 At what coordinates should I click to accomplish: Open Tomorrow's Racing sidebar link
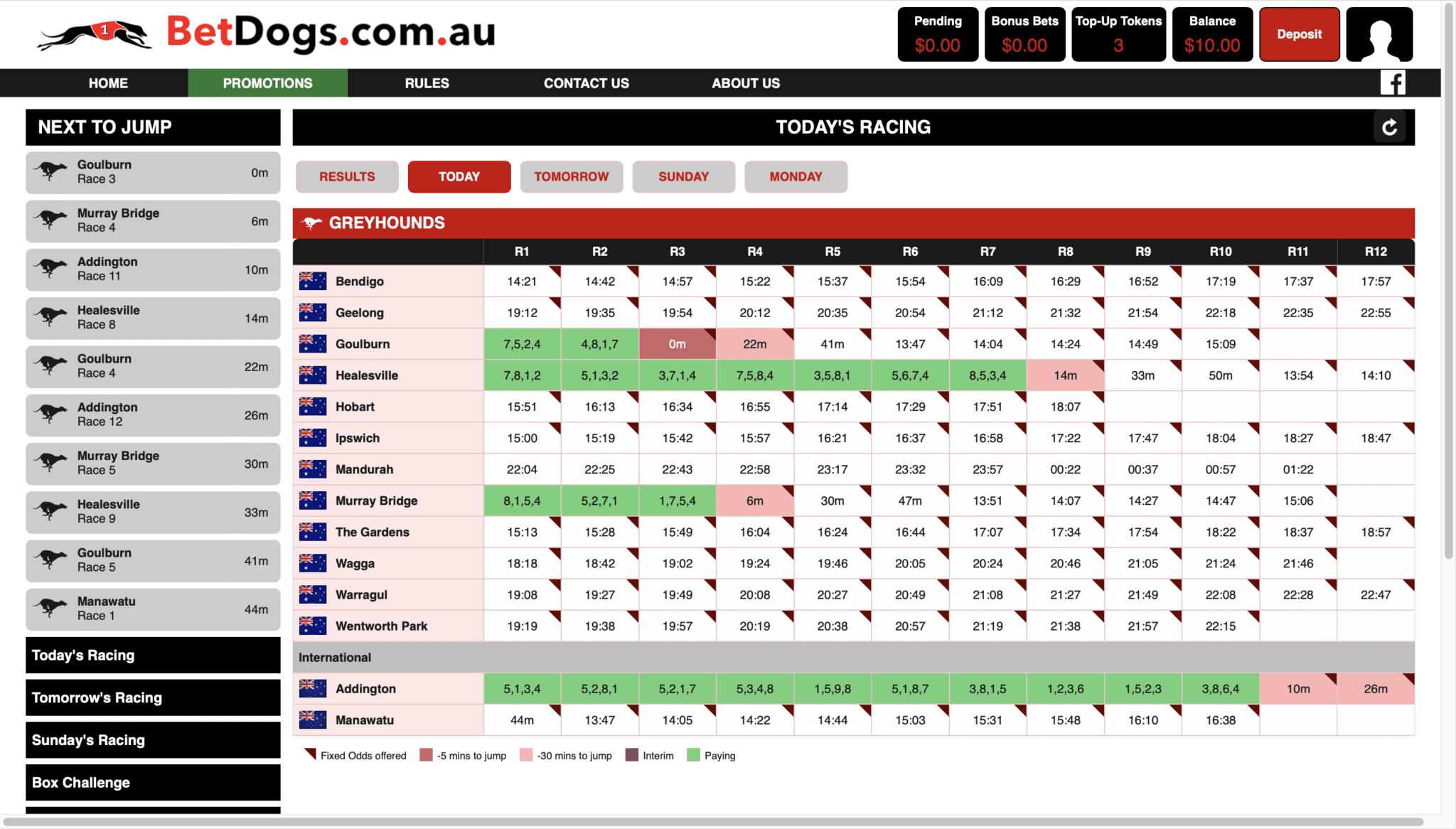(153, 697)
